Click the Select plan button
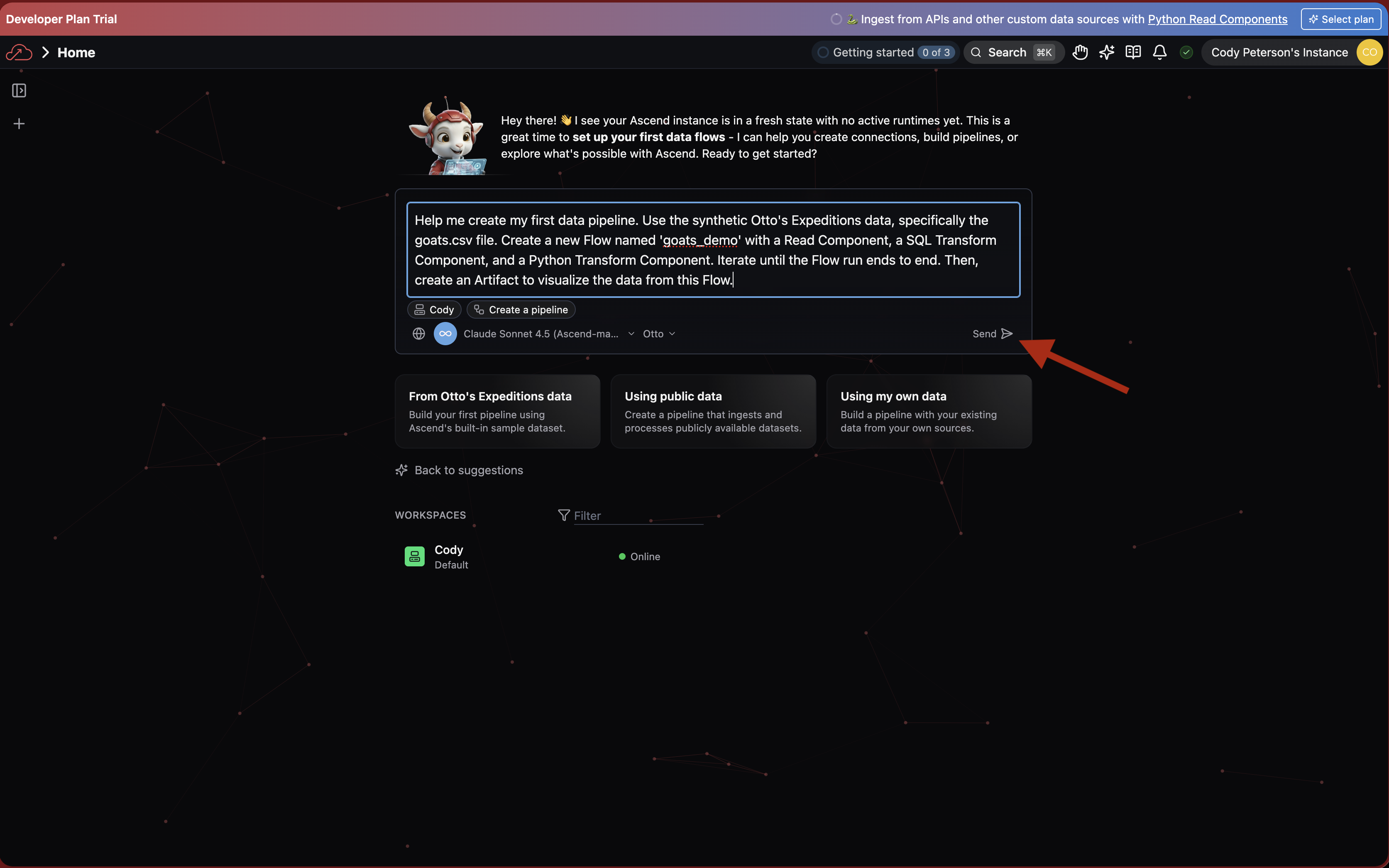The image size is (1389, 868). [x=1341, y=19]
